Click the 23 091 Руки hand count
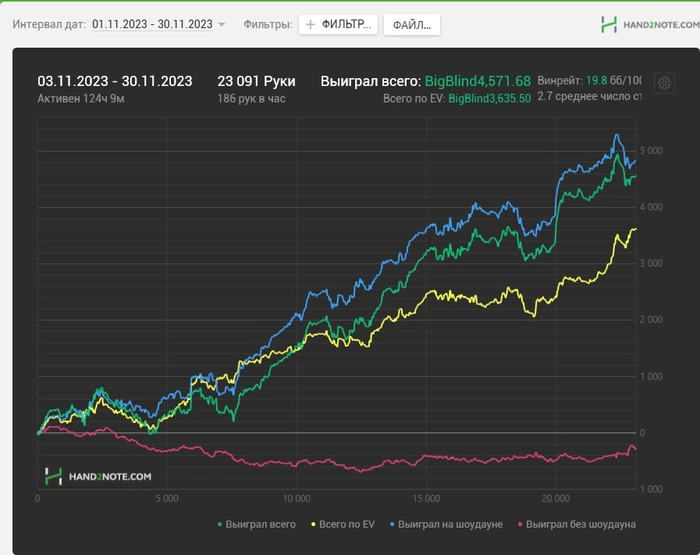This screenshot has height=555, width=700. 256,81
